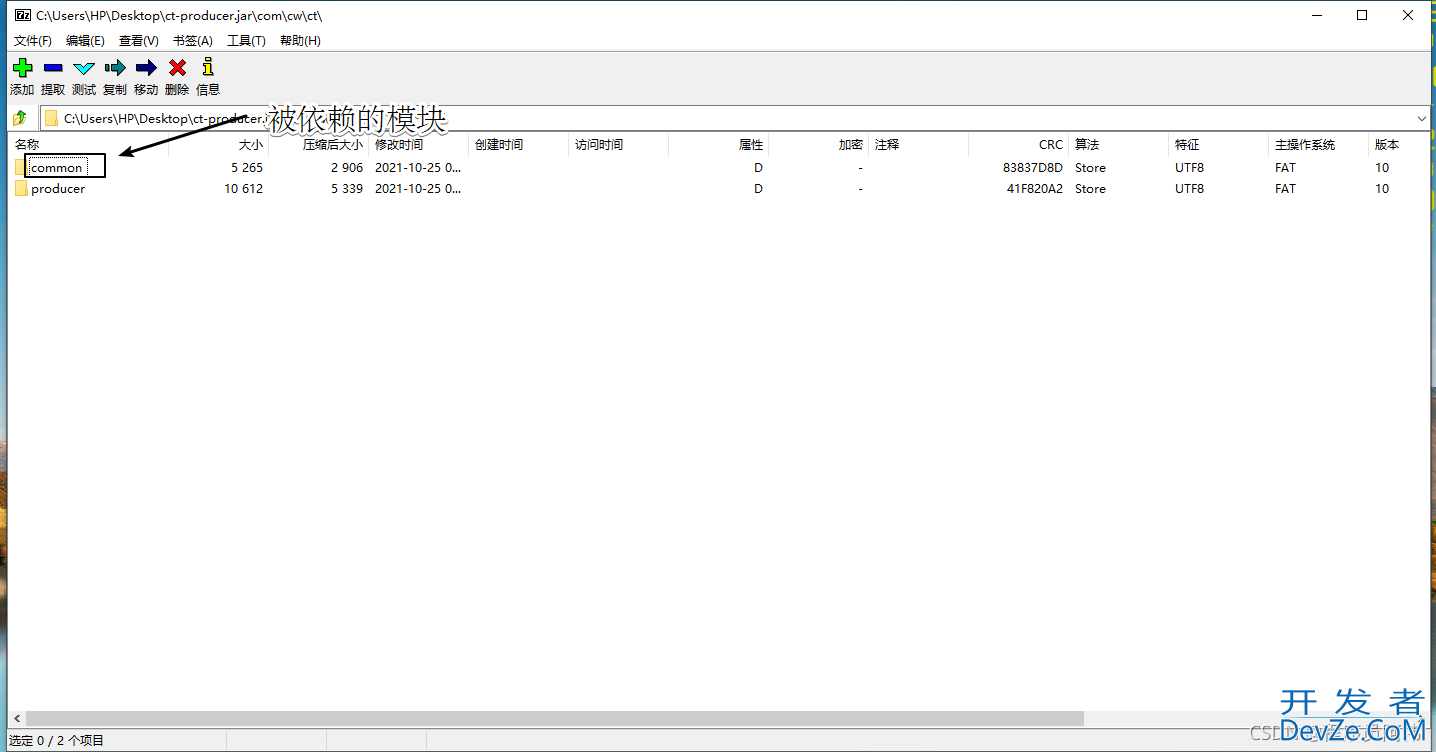Viewport: 1436px width, 752px height.
Task: Click size value 10 612
Action: click(244, 188)
